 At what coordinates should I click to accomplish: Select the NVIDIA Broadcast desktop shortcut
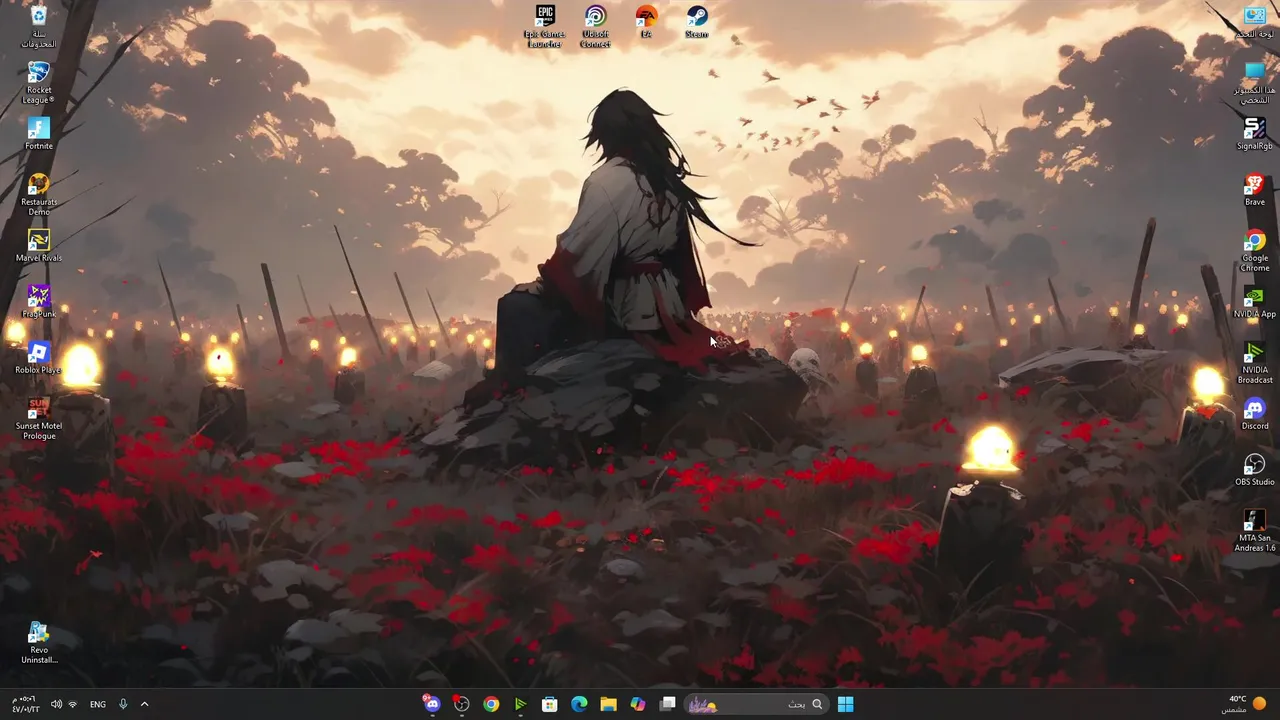click(x=1255, y=363)
